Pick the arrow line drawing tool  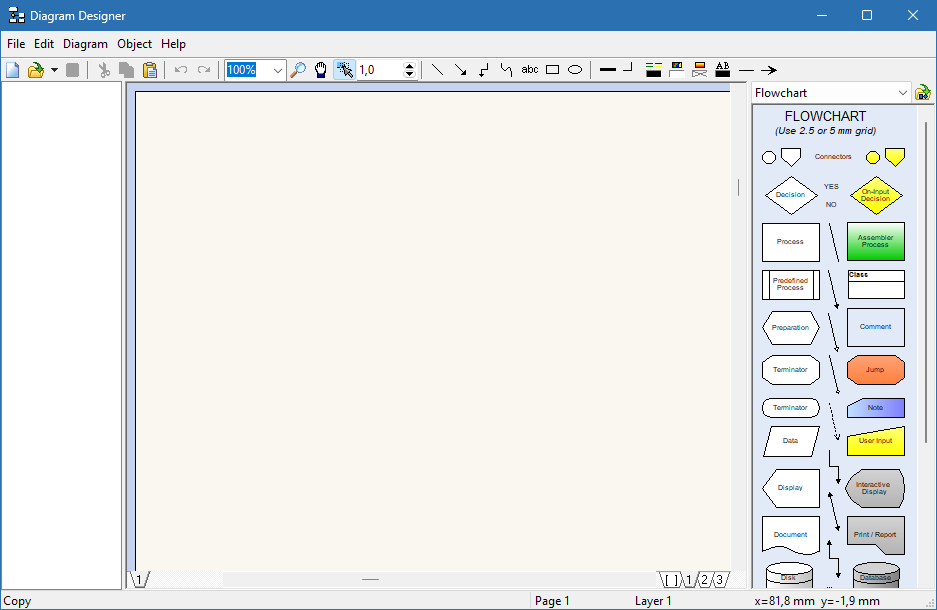460,70
